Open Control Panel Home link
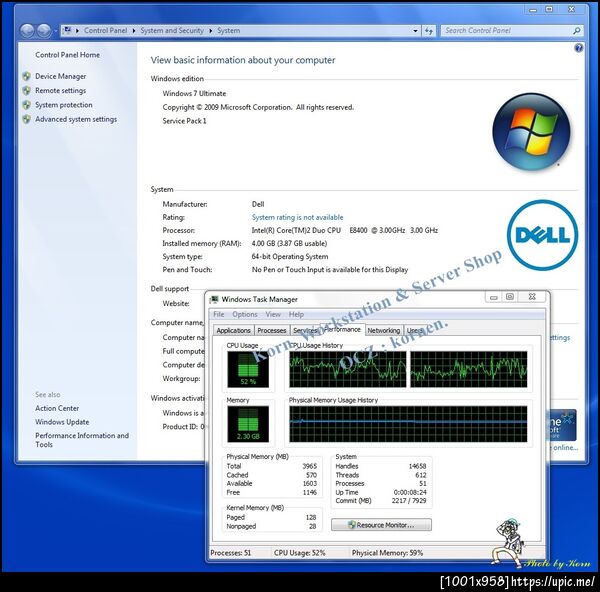This screenshot has height=592, width=600. (x=67, y=55)
